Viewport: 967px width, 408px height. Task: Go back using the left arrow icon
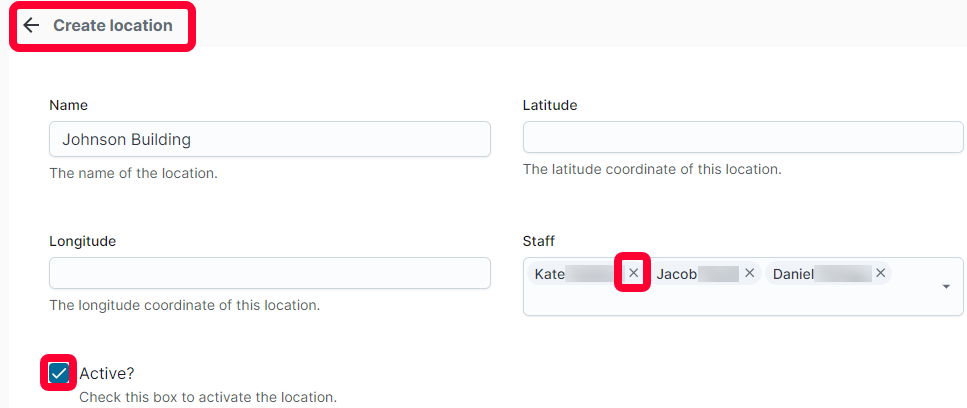(x=31, y=25)
